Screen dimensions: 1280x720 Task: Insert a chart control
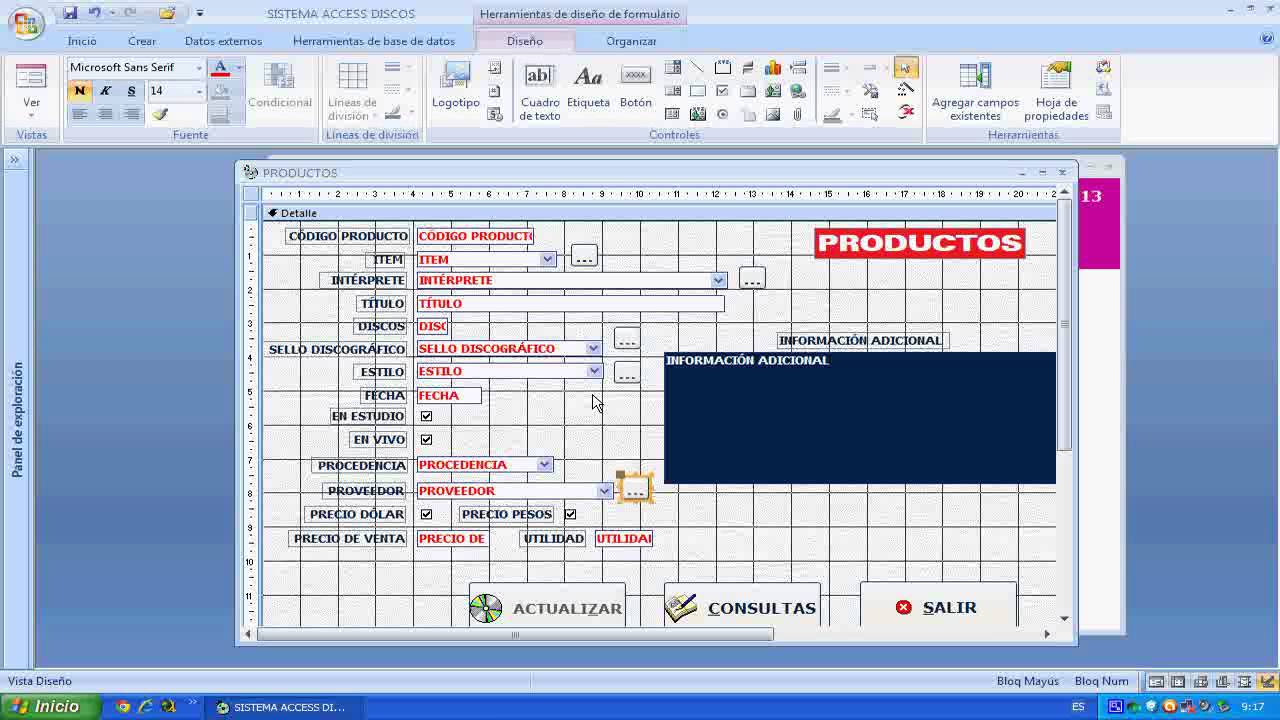[773, 67]
